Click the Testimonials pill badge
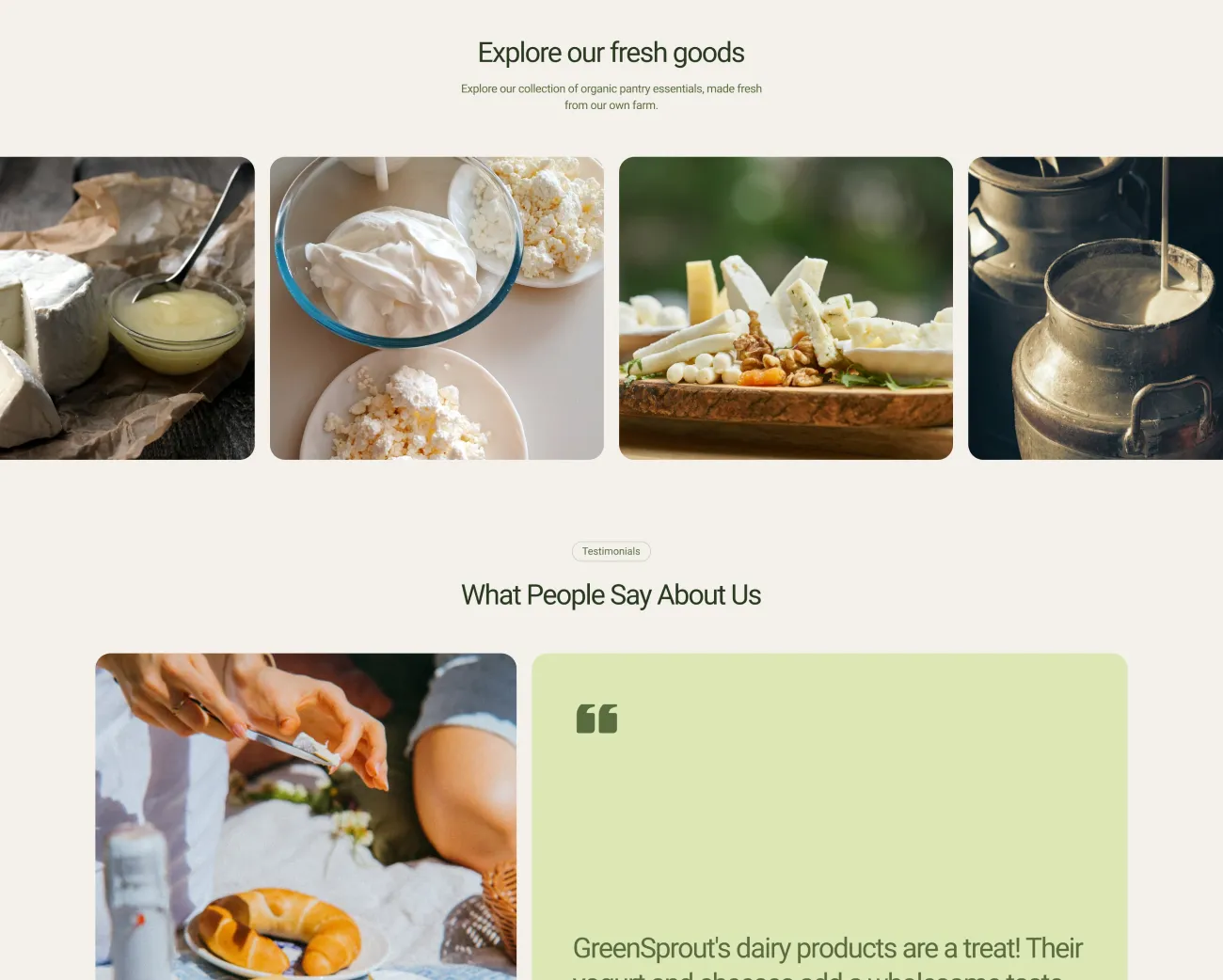 [611, 551]
